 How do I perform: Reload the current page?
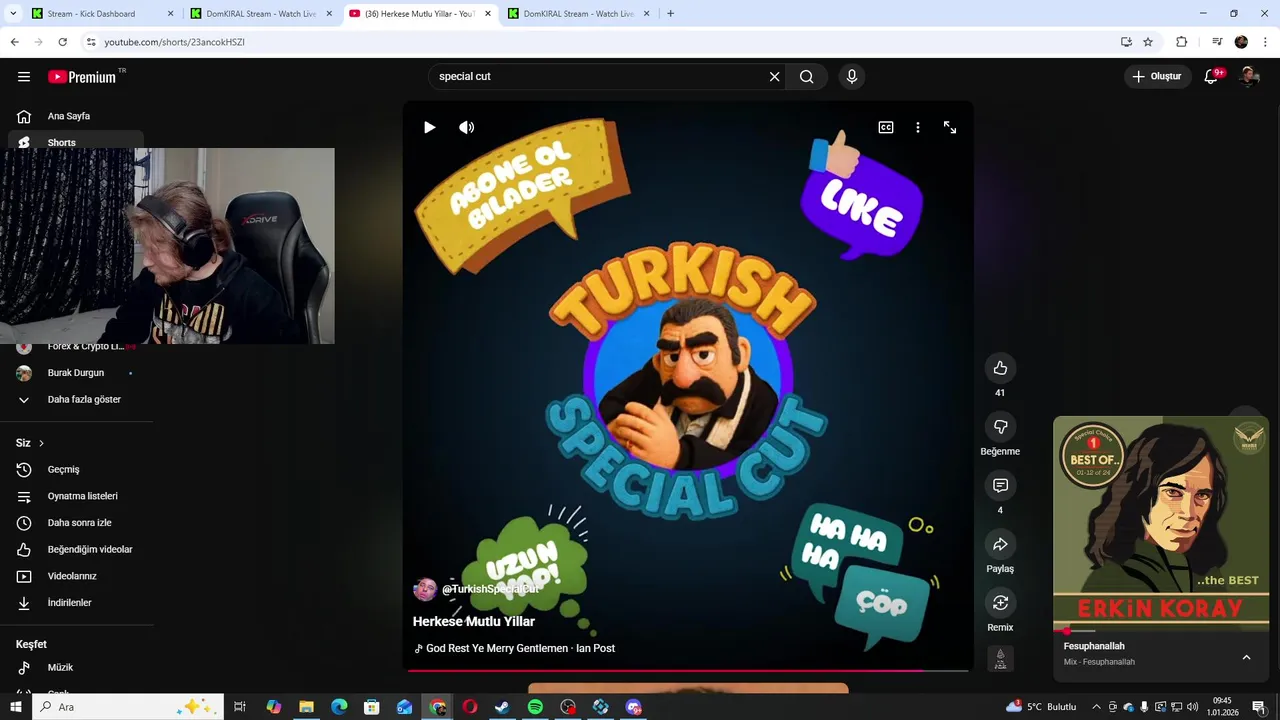click(x=62, y=42)
